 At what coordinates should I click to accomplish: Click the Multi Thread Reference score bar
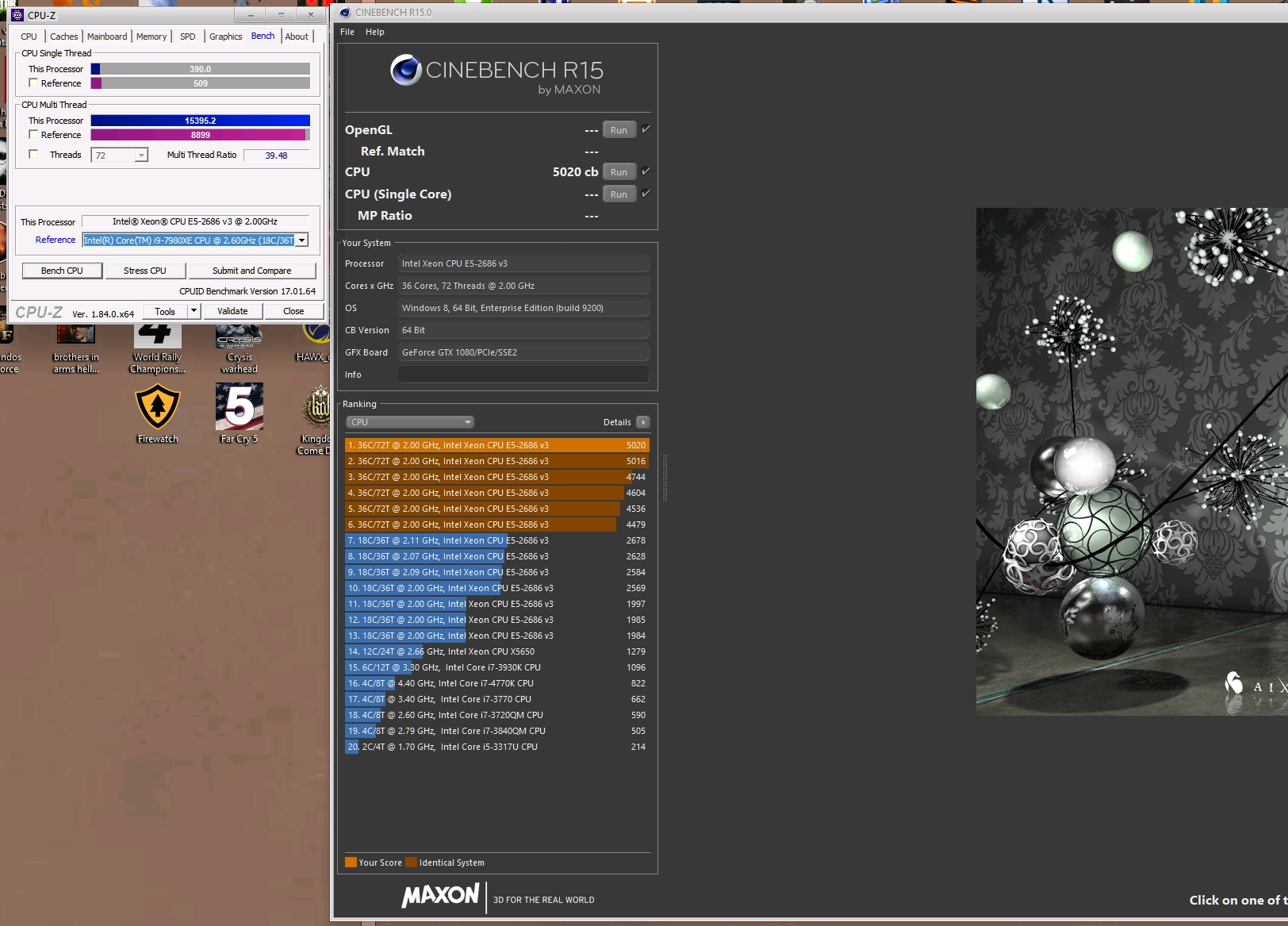[200, 135]
